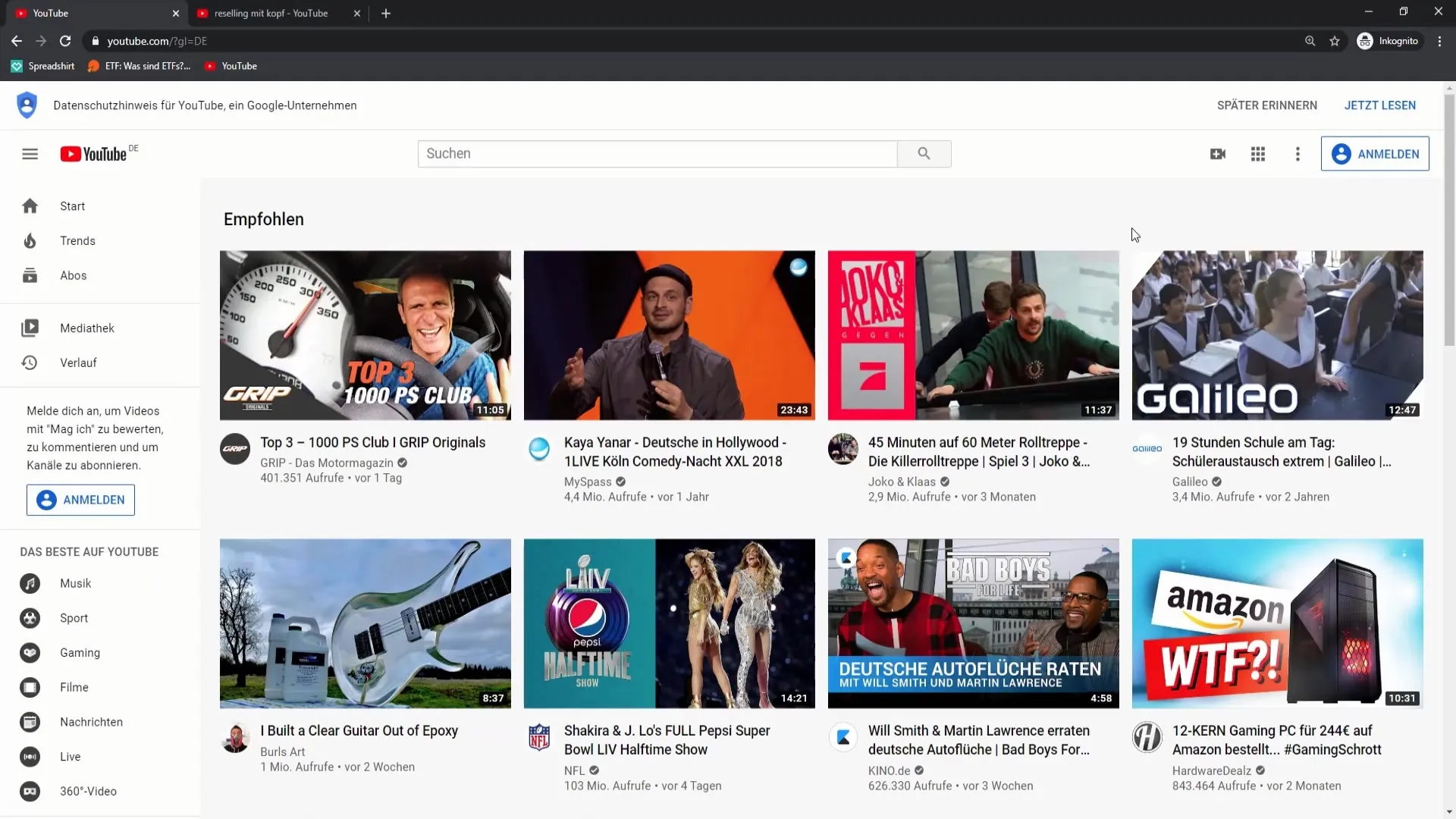Click HardwareDealz channel name

(x=1212, y=770)
